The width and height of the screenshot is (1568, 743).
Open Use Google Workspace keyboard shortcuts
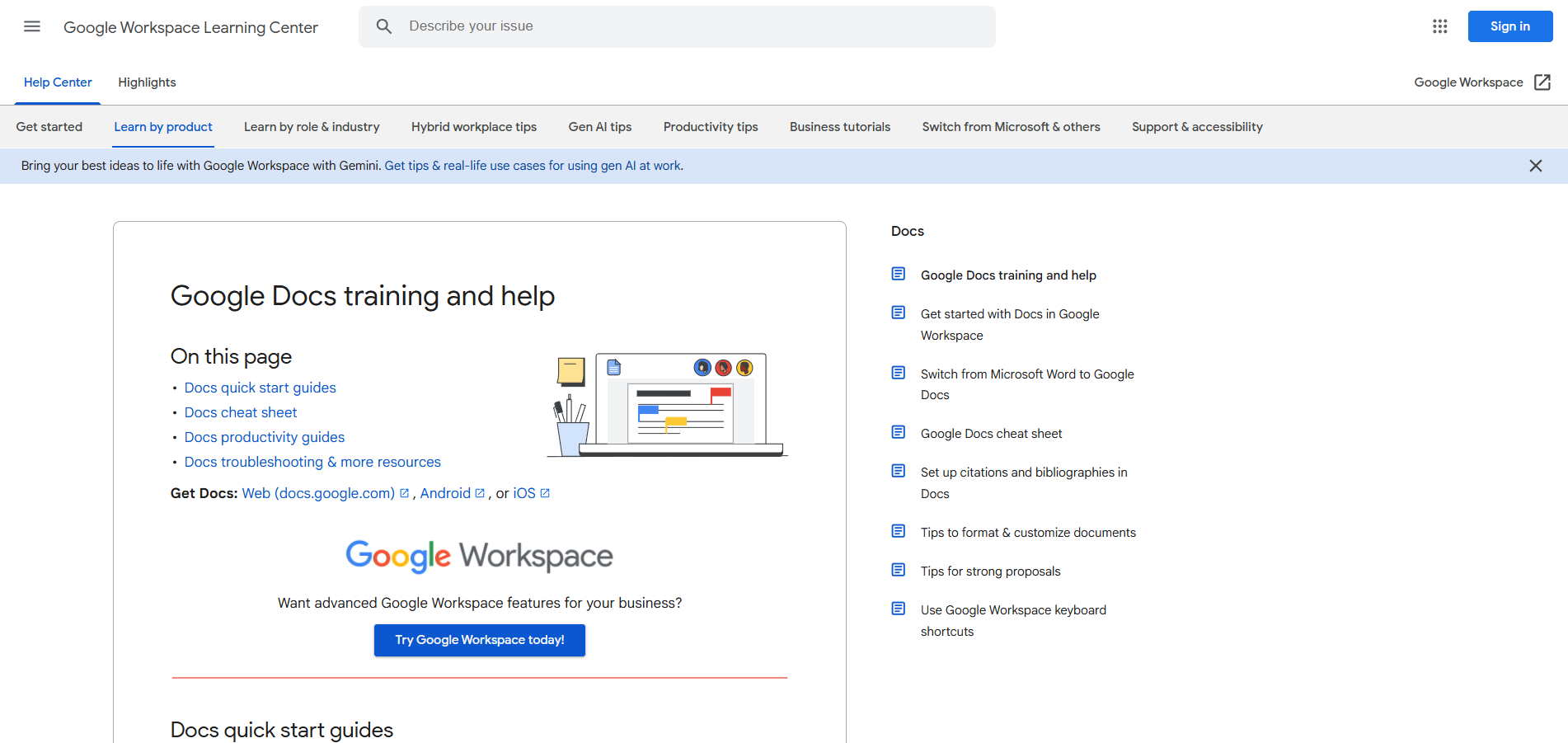[1013, 620]
